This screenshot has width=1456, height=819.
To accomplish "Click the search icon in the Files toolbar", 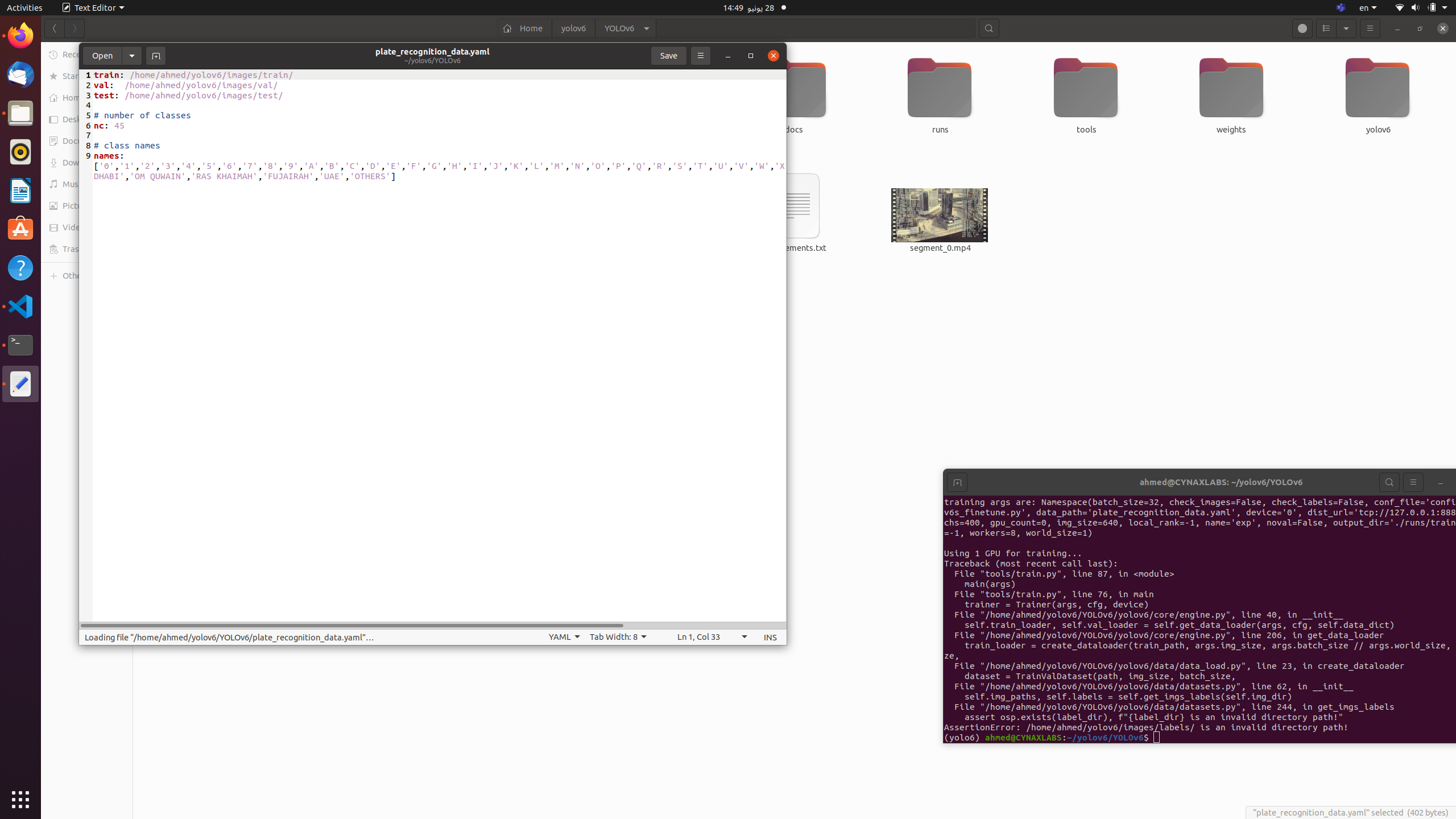I will [988, 28].
